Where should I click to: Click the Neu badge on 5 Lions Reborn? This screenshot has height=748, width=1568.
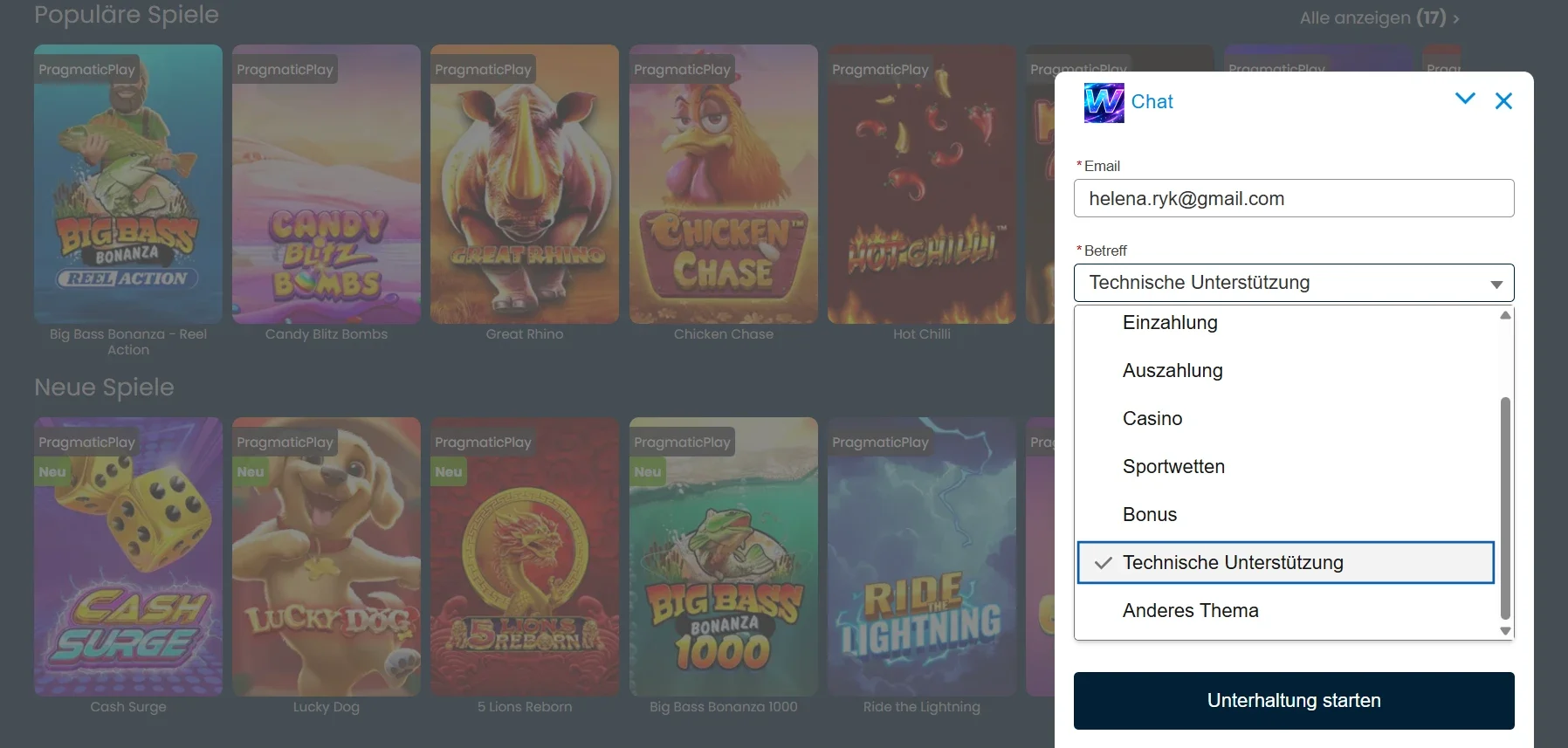(449, 472)
